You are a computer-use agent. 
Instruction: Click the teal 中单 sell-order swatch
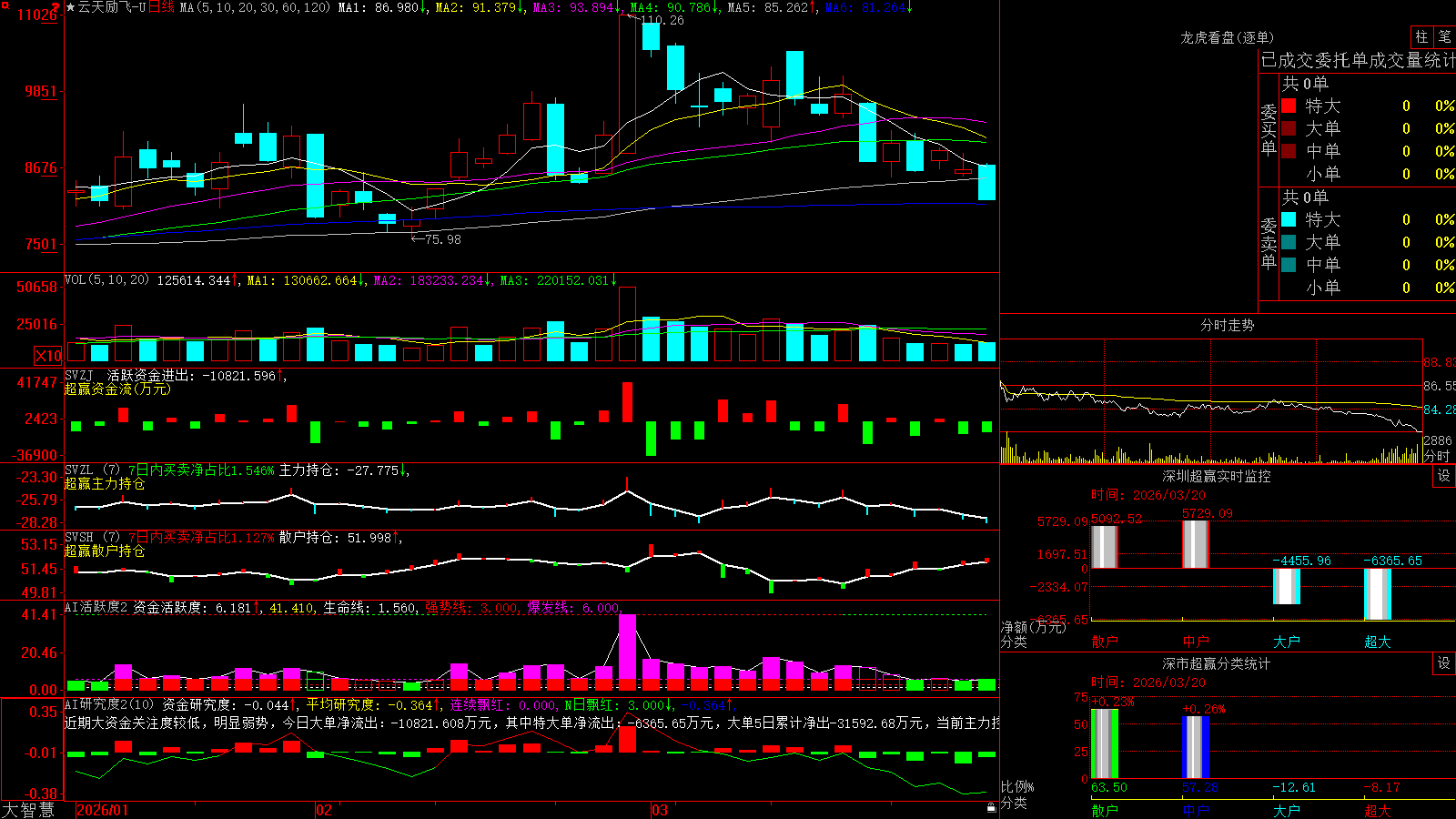(x=1289, y=265)
